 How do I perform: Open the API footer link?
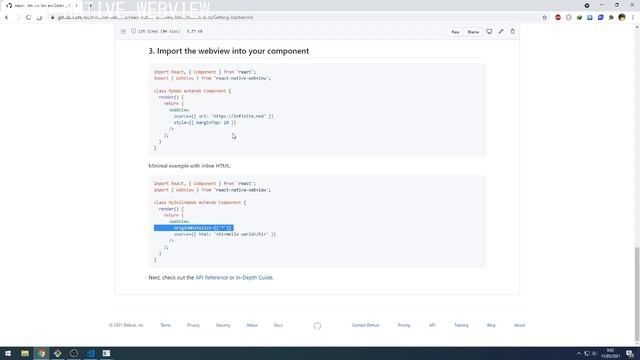point(432,325)
